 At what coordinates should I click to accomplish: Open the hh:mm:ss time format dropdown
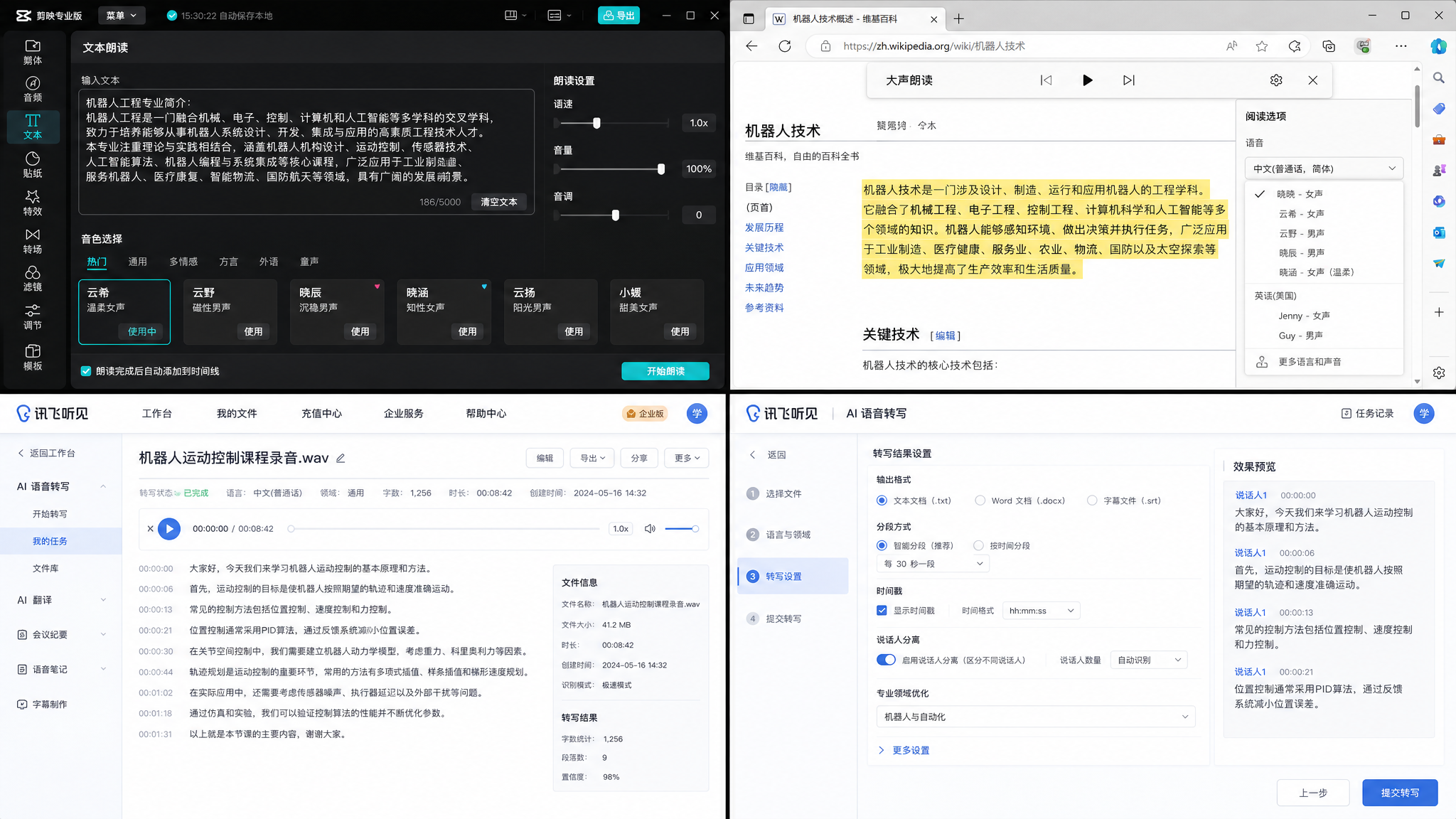tap(1041, 611)
